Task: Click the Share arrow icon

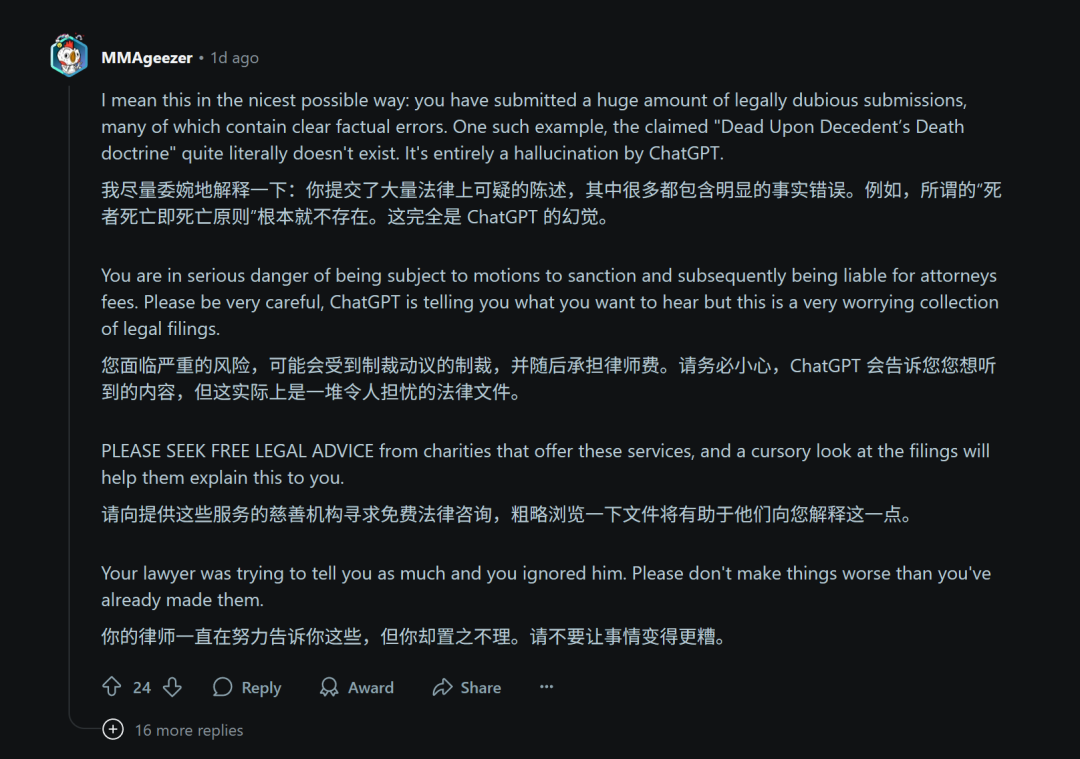Action: [x=442, y=687]
